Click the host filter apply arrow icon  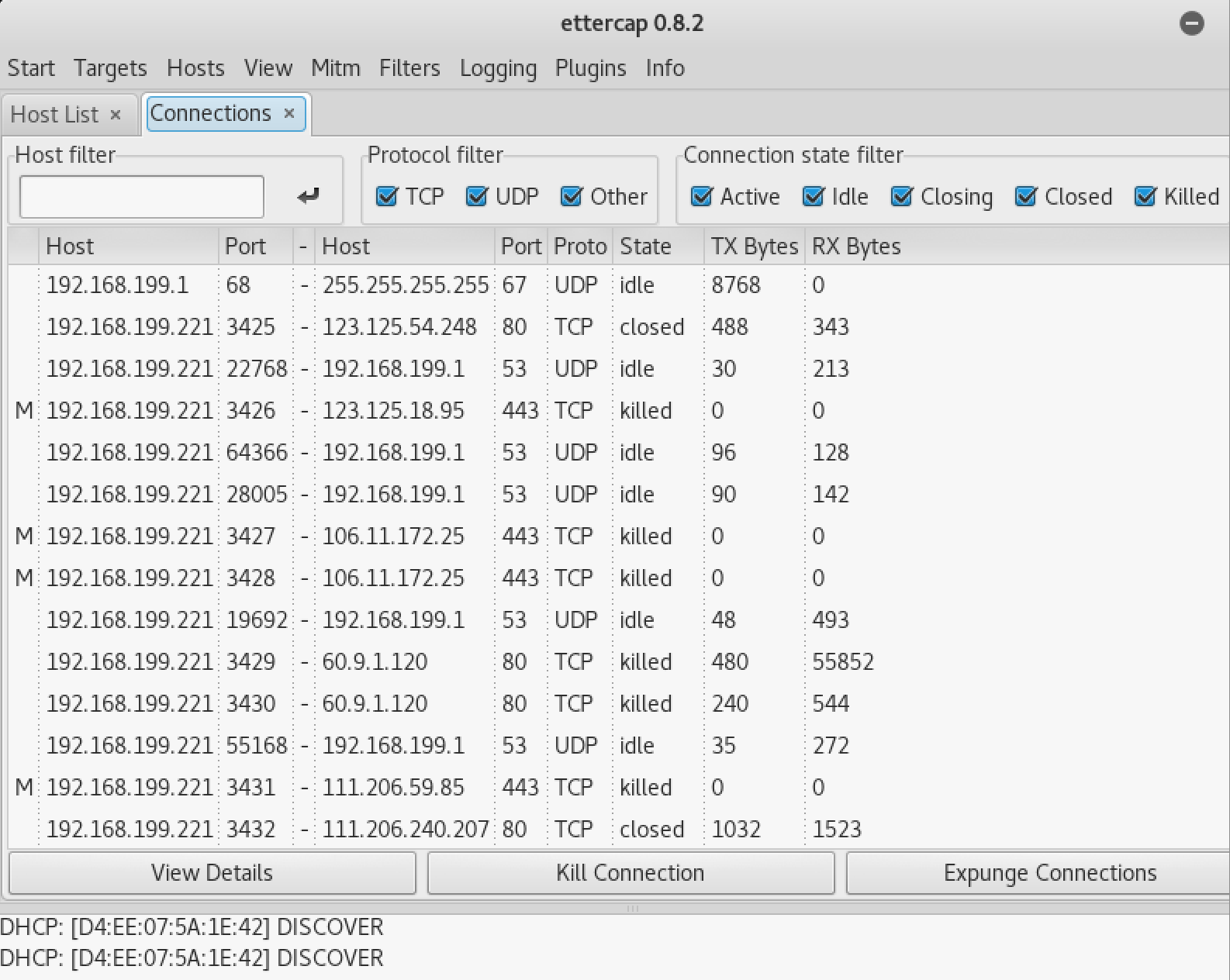pos(308,196)
